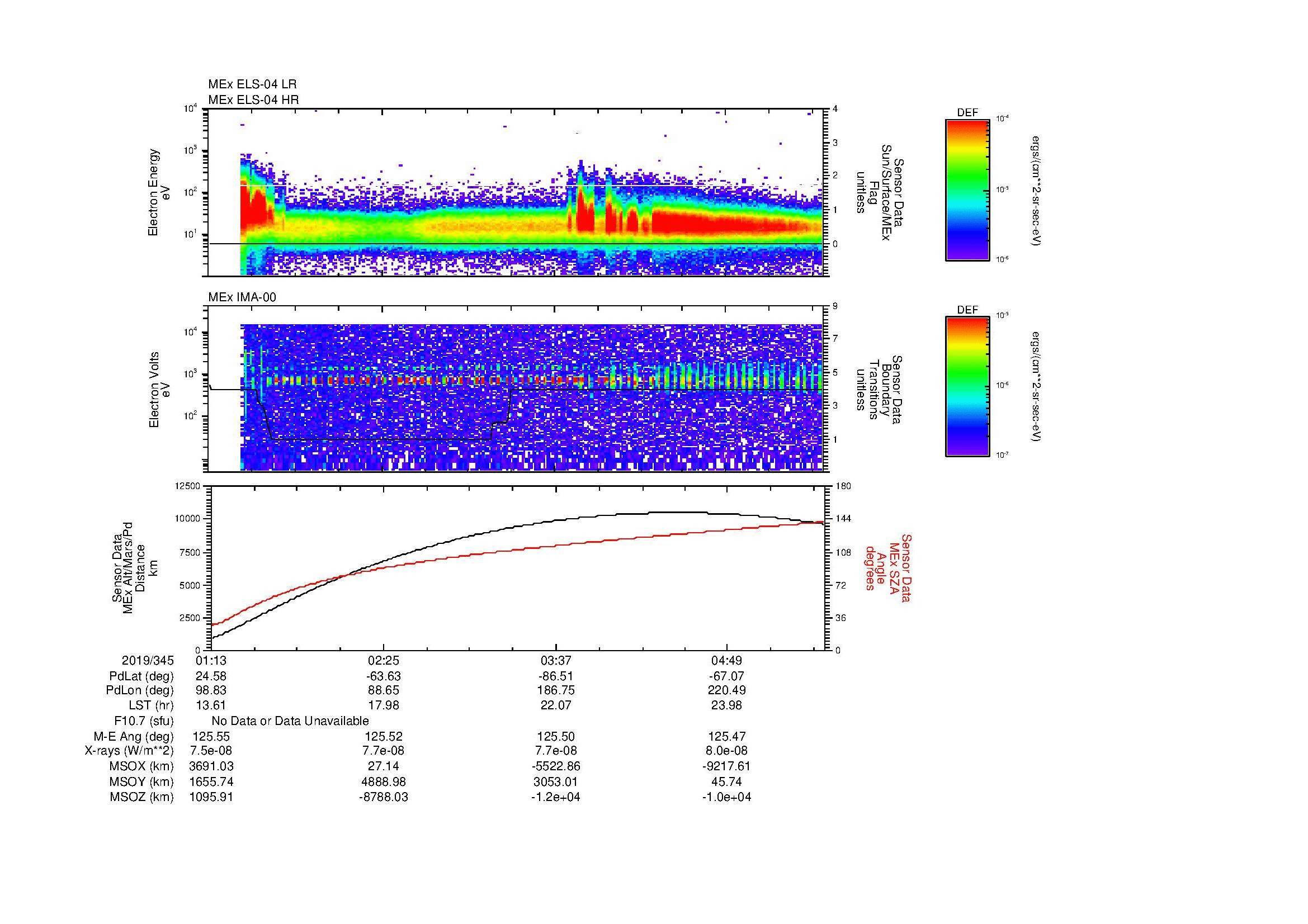Click the M-E Ang value 125.55

pyautogui.click(x=211, y=736)
